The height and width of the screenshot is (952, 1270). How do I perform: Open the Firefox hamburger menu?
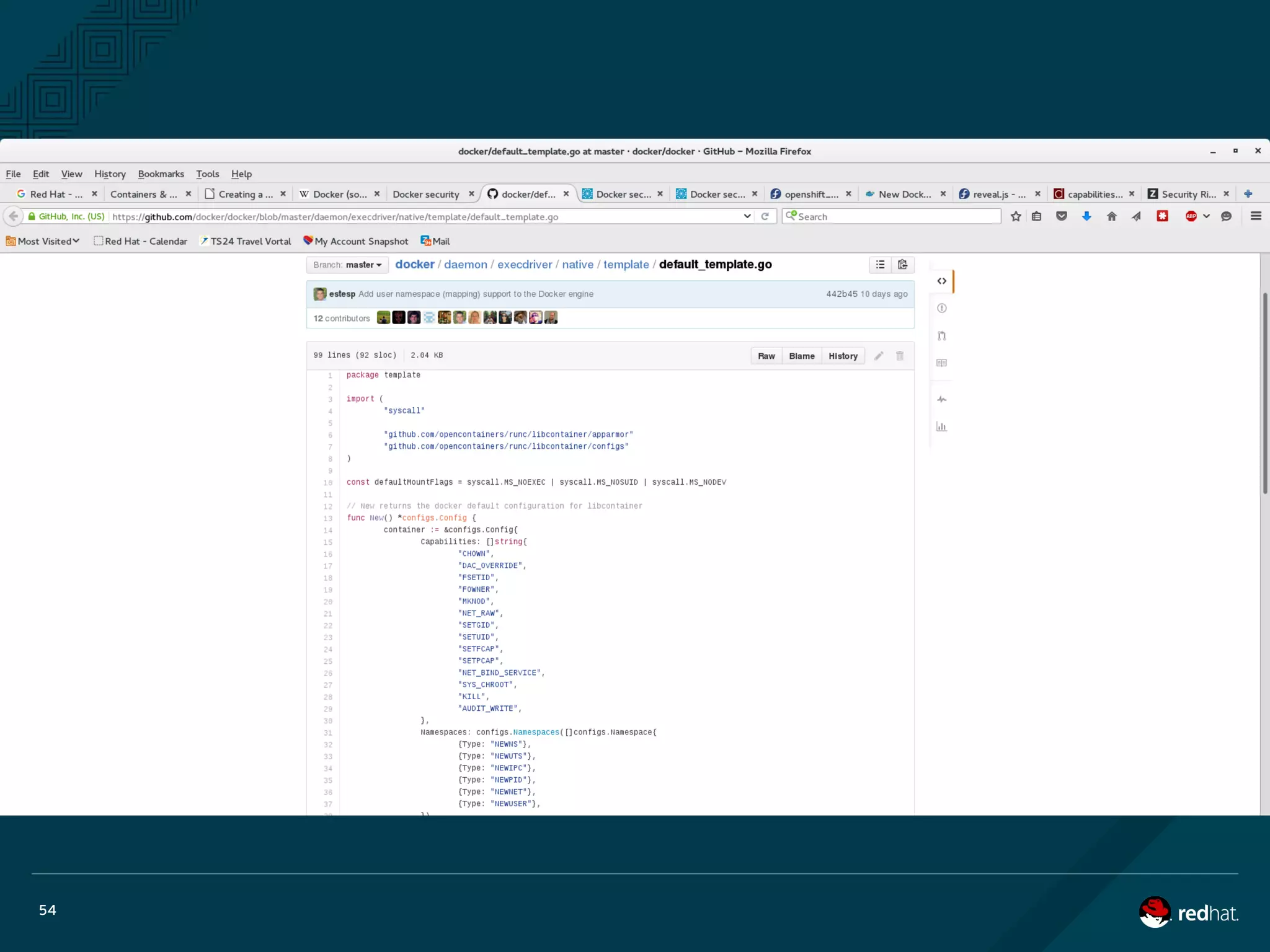point(1256,216)
